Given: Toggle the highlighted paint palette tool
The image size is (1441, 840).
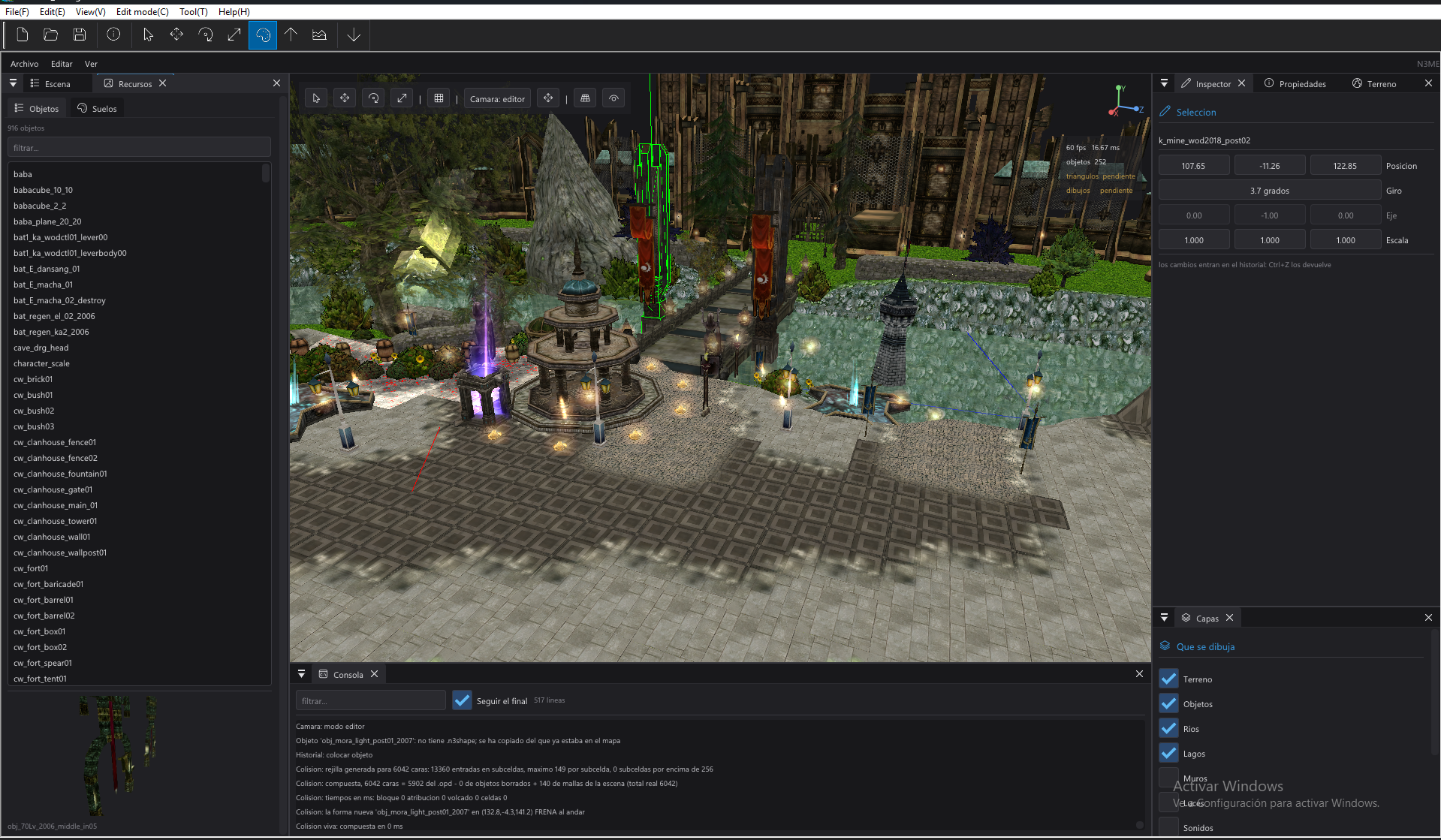Looking at the screenshot, I should 263,35.
